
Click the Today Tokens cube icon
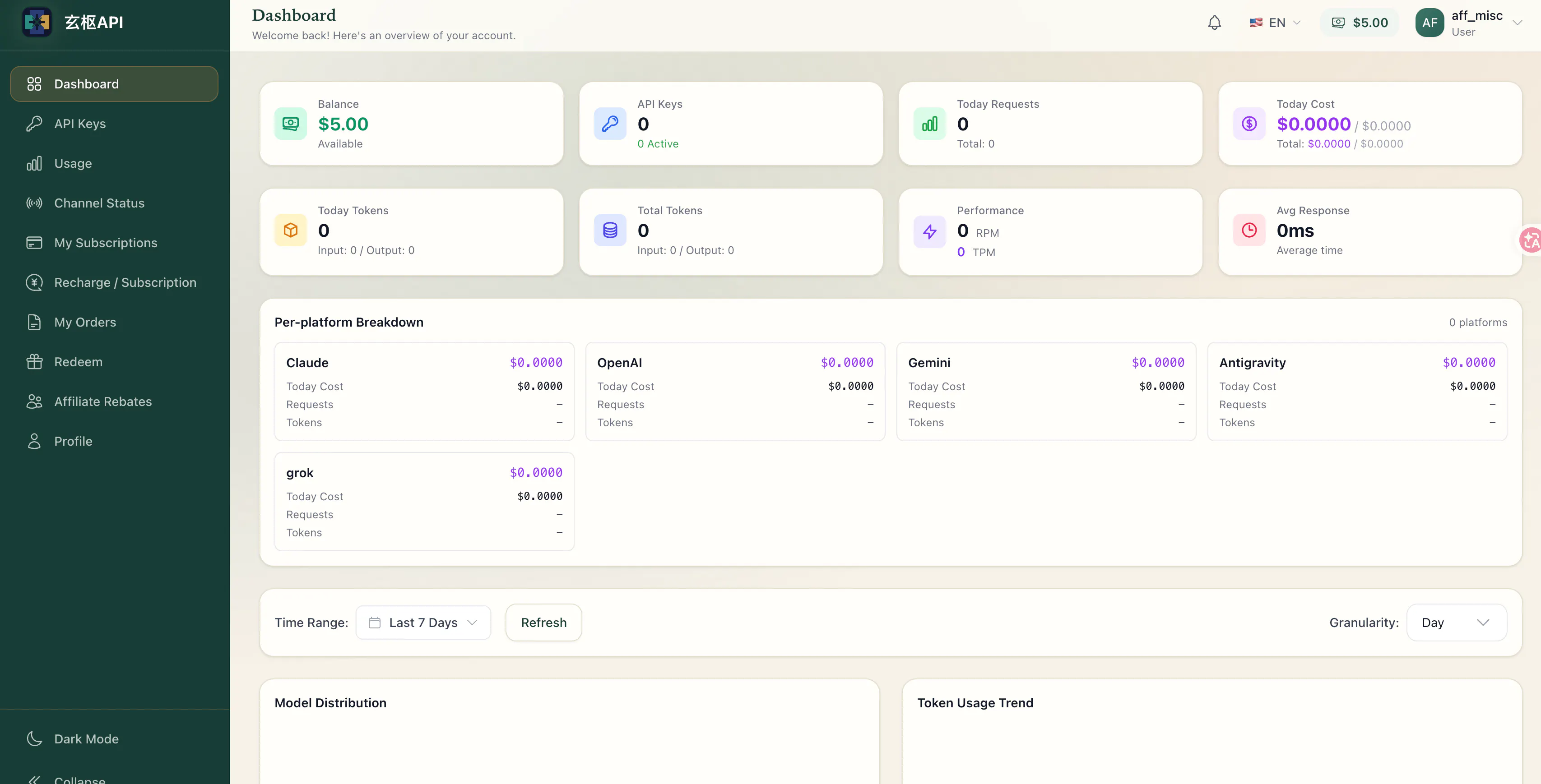(x=291, y=230)
